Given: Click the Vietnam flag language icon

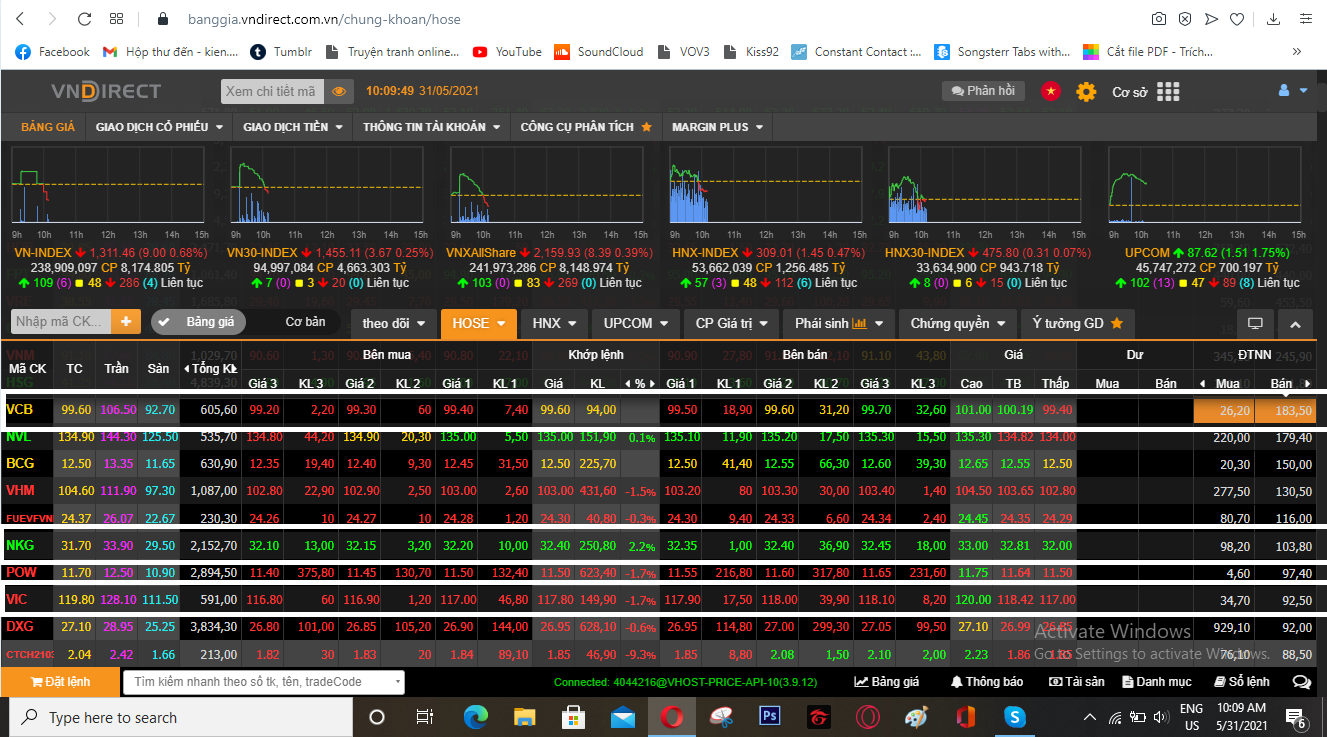Looking at the screenshot, I should 1050,91.
